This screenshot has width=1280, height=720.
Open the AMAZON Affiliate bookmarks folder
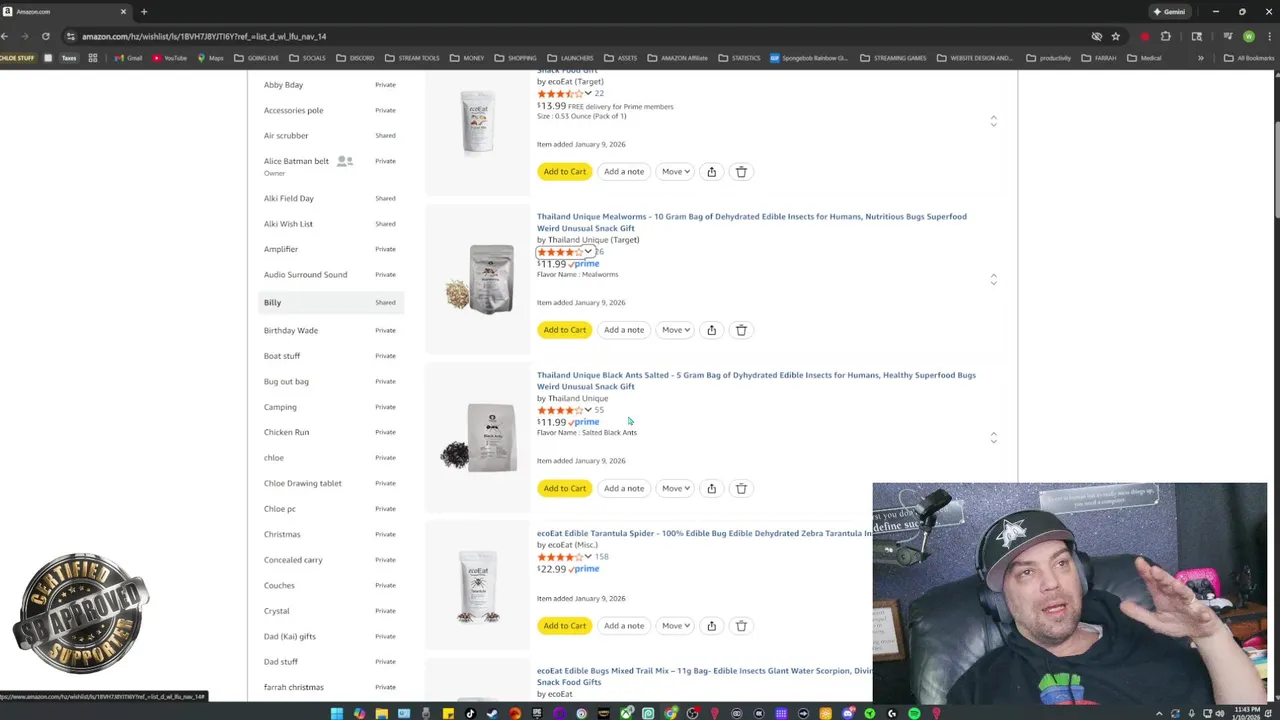coord(678,58)
